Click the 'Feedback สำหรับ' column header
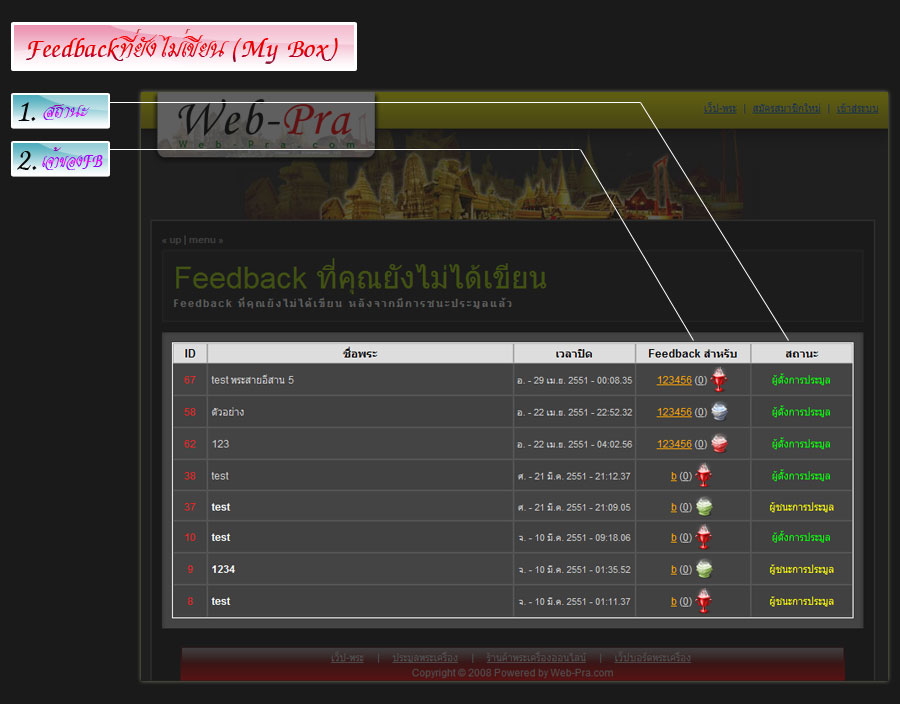900x704 pixels. pos(692,354)
